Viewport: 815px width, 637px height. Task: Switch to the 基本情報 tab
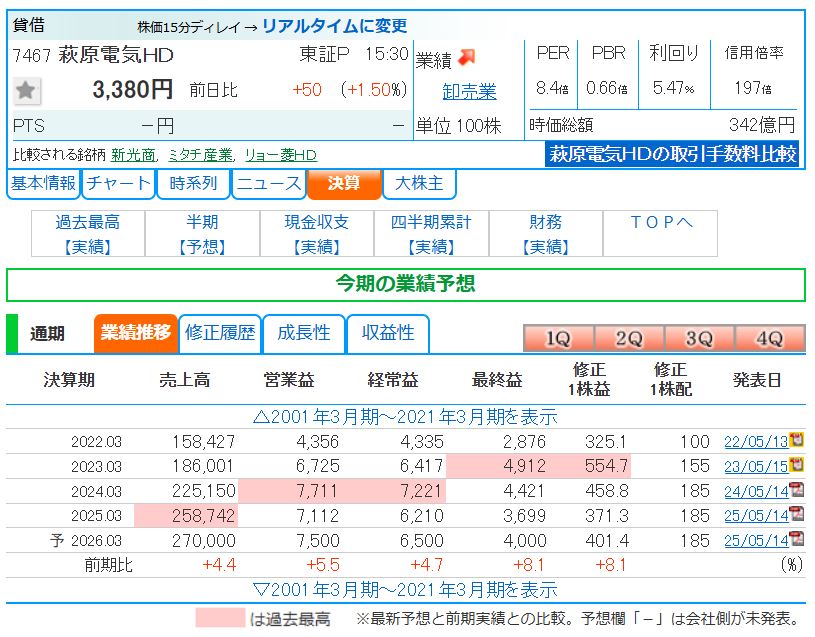click(43, 183)
